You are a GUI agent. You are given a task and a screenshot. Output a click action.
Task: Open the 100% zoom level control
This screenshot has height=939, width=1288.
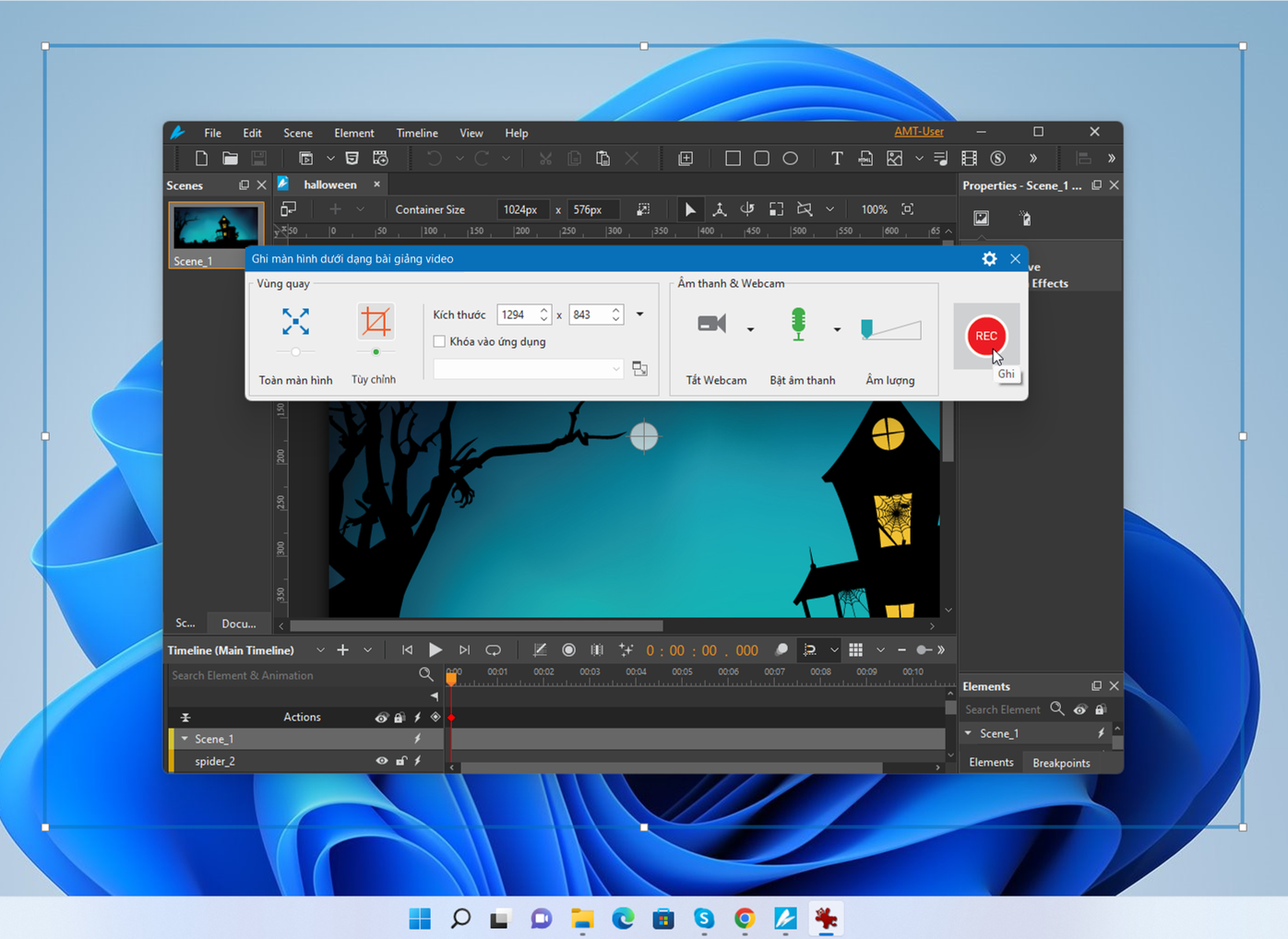click(874, 209)
